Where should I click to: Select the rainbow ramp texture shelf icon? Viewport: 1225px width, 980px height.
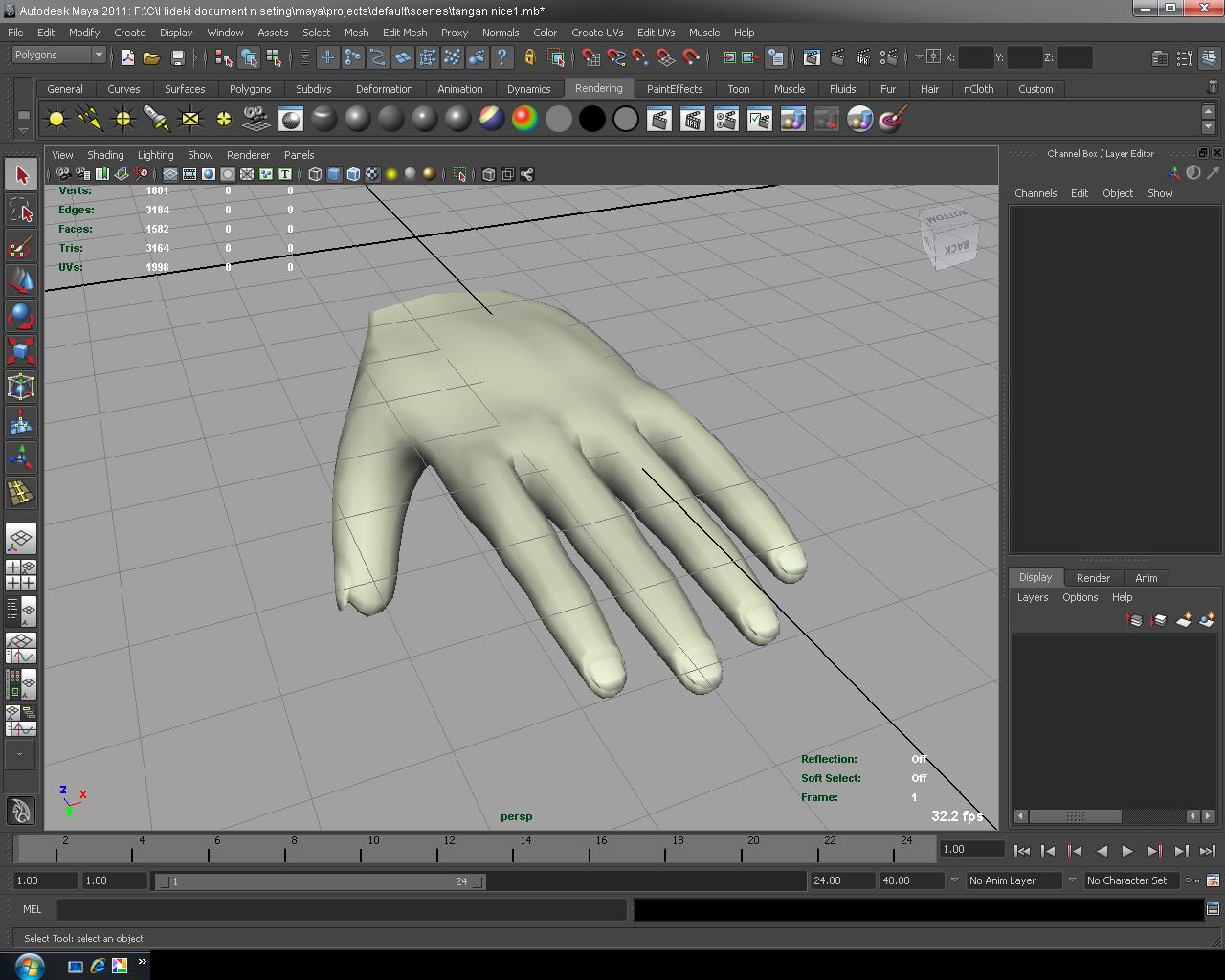[x=524, y=118]
